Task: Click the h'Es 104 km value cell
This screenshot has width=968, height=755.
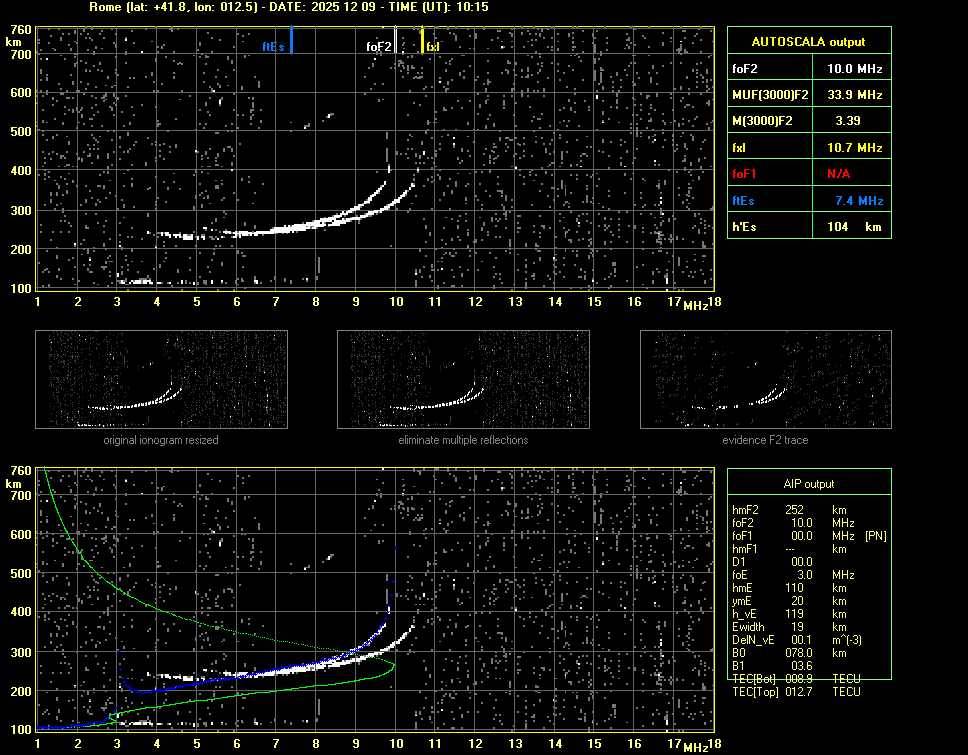Action: (x=848, y=227)
